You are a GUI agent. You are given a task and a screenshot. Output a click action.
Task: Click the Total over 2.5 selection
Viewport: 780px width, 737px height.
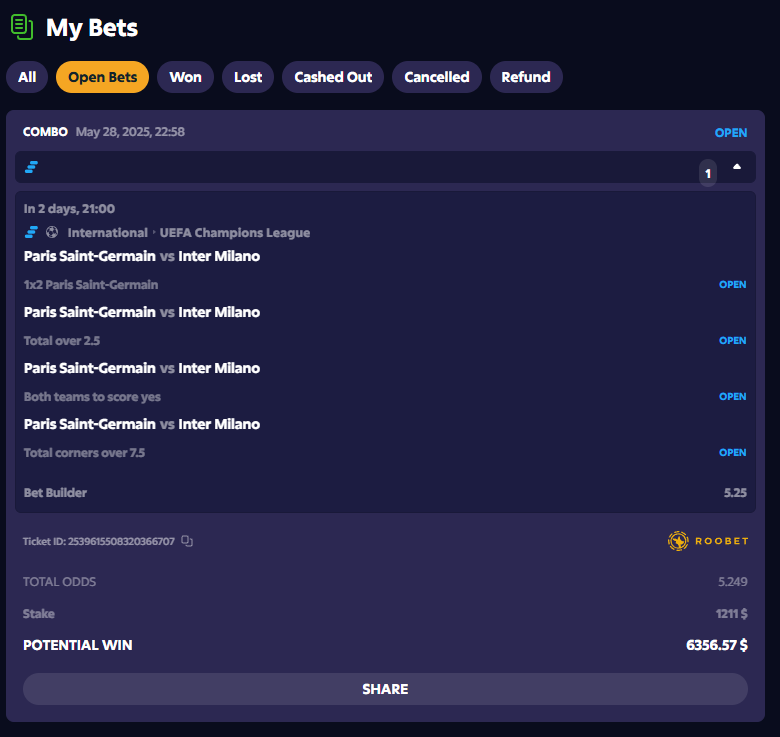point(62,341)
